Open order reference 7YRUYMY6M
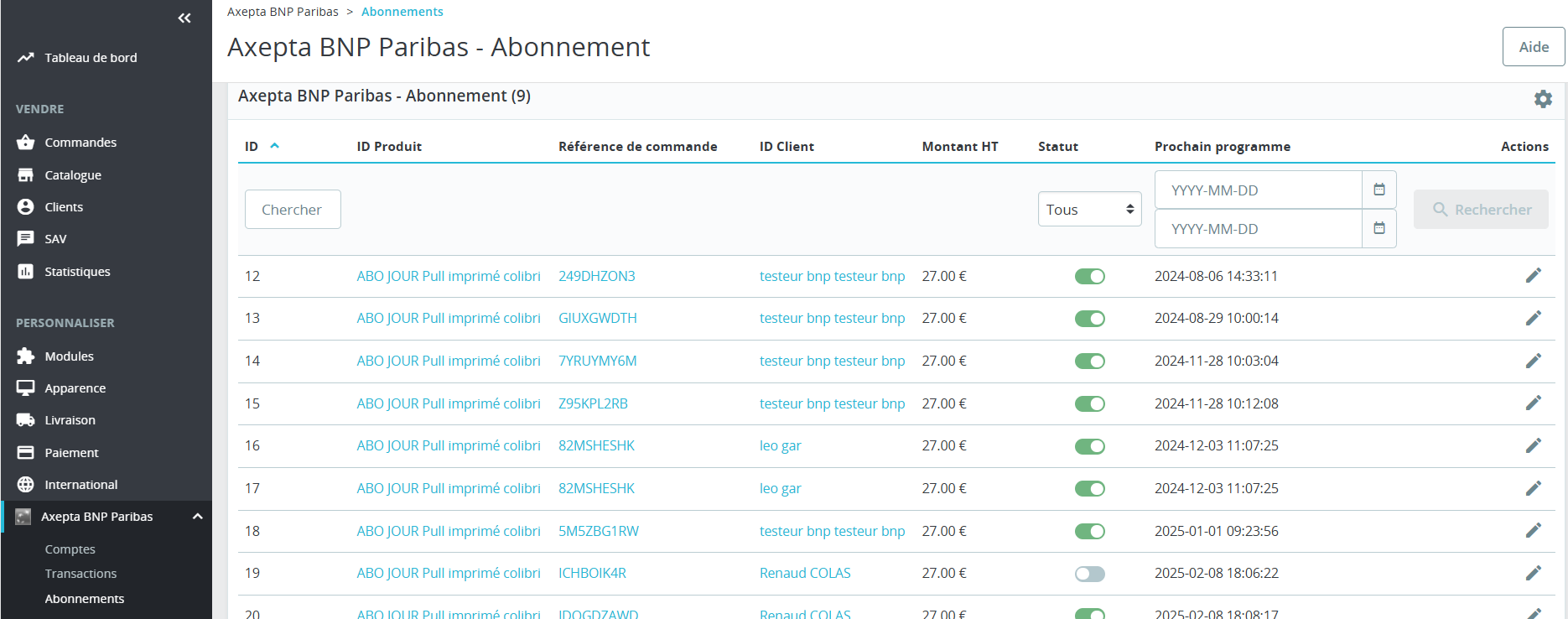The height and width of the screenshot is (619, 1568). point(598,361)
